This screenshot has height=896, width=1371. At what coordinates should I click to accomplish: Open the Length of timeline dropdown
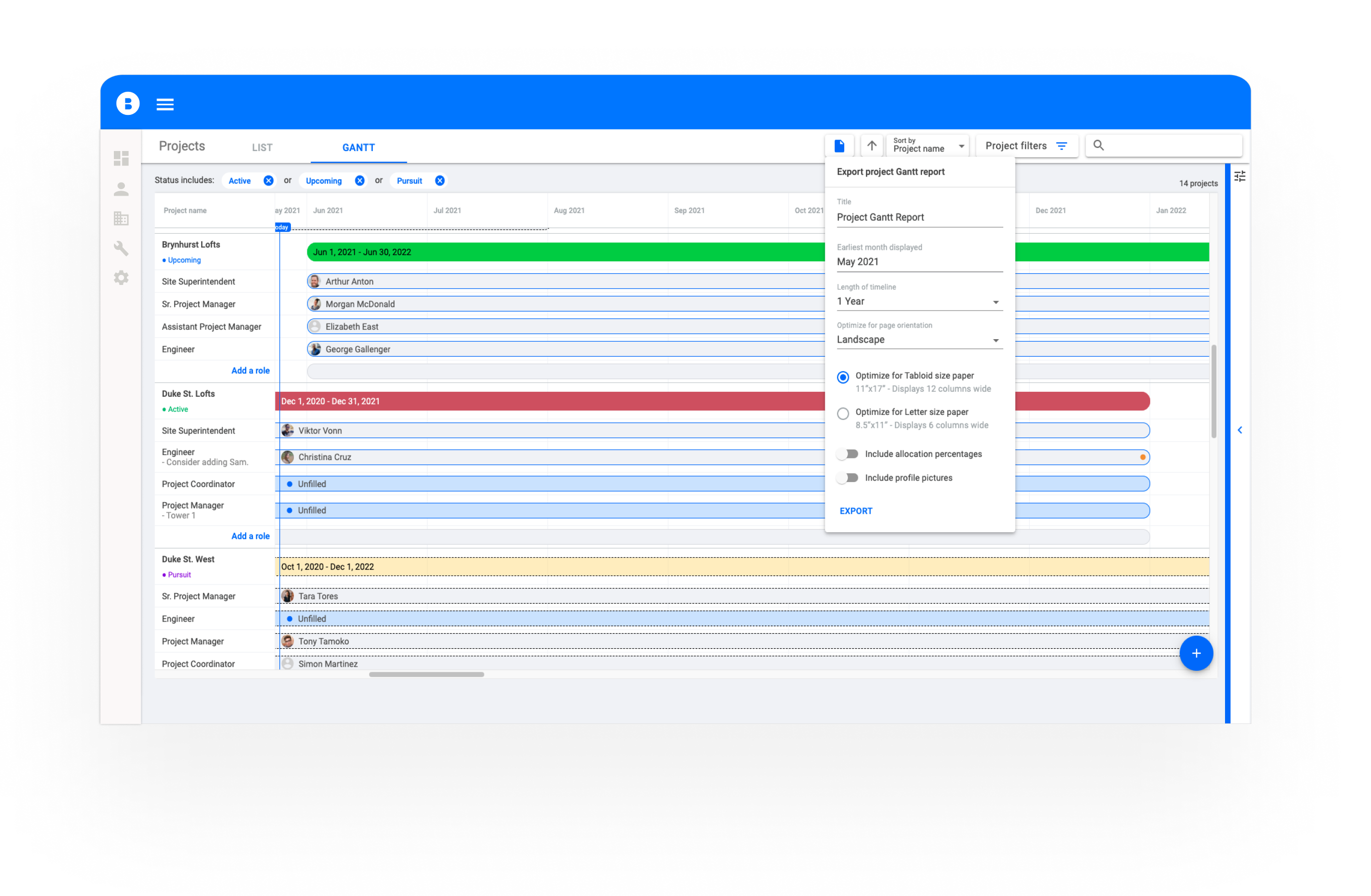coord(919,302)
